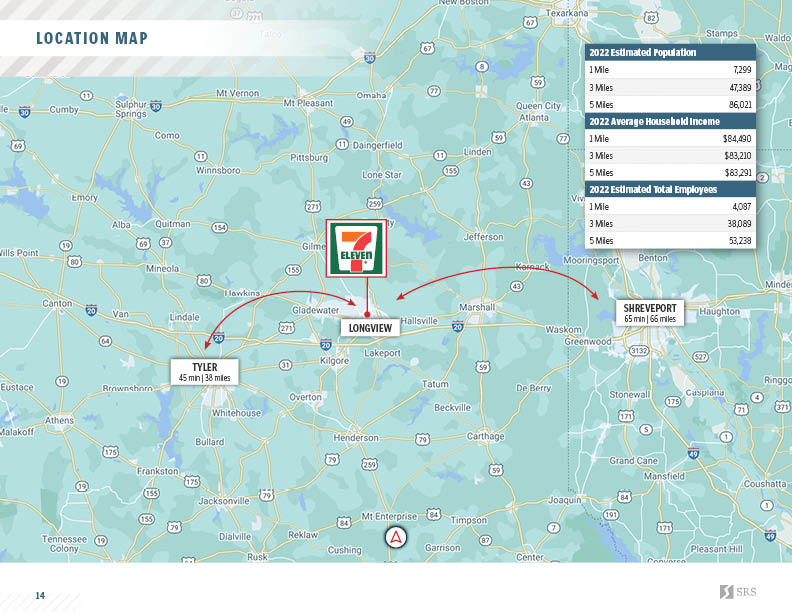Click the Greenwood town label
Viewport: 792px width, 612px height.
coord(588,341)
